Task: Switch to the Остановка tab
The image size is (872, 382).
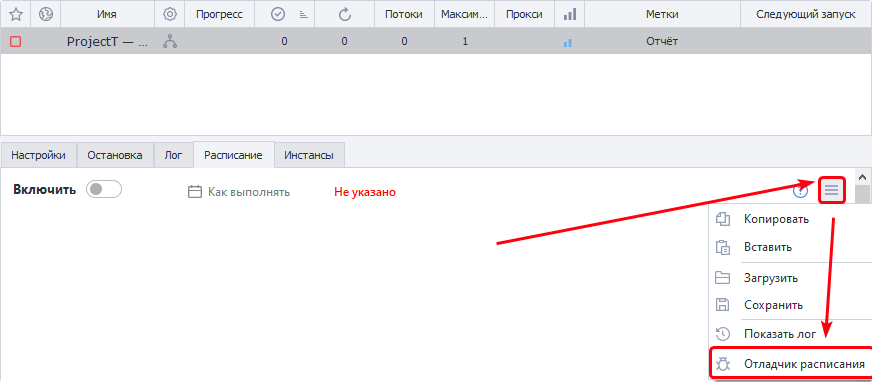Action: 115,155
